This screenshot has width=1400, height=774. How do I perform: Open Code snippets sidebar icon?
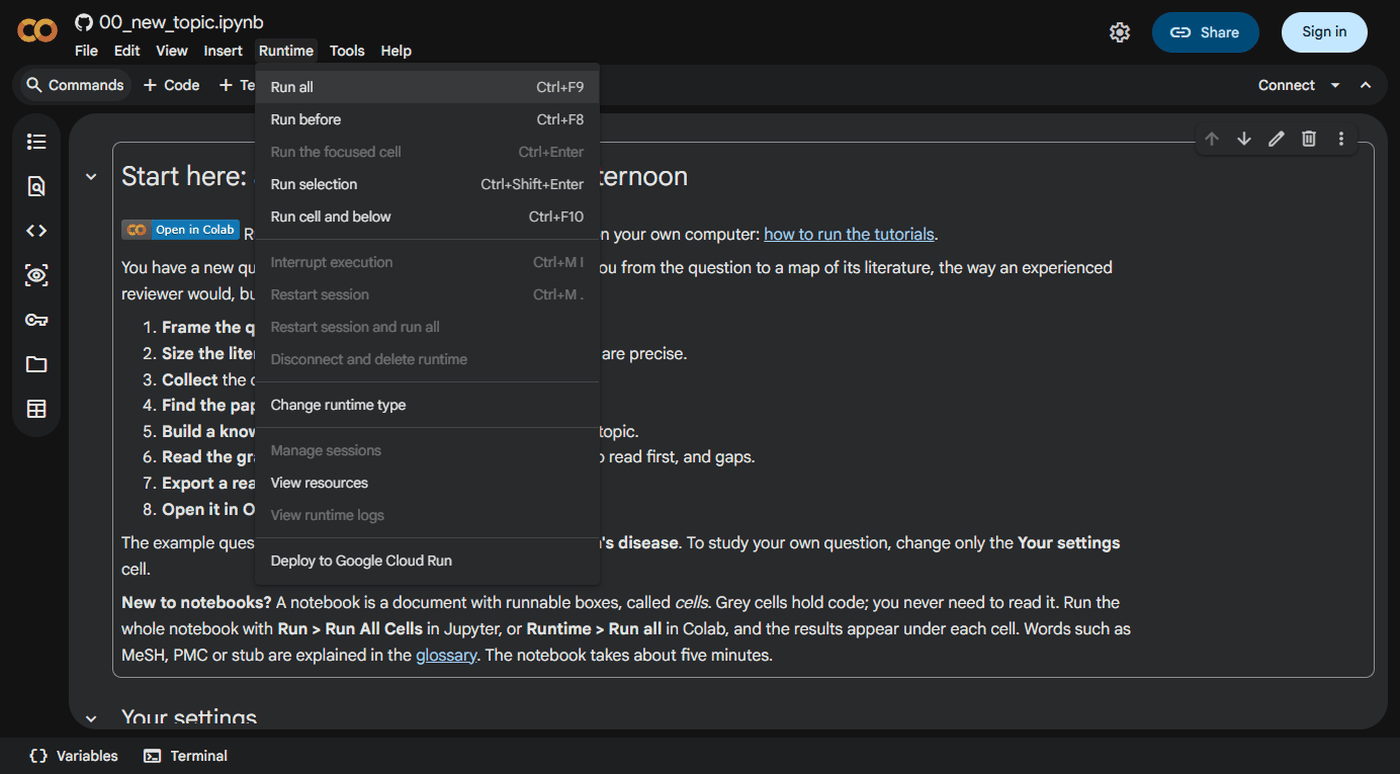coord(36,231)
